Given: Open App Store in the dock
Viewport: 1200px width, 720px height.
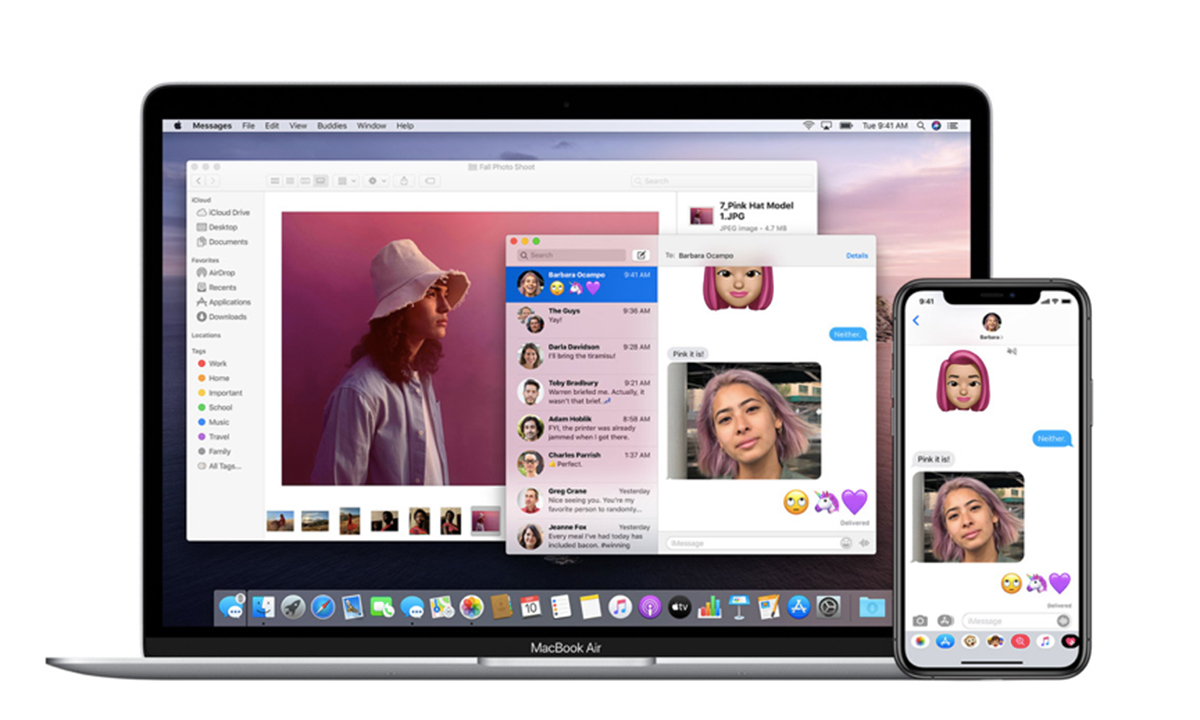Looking at the screenshot, I should 799,606.
